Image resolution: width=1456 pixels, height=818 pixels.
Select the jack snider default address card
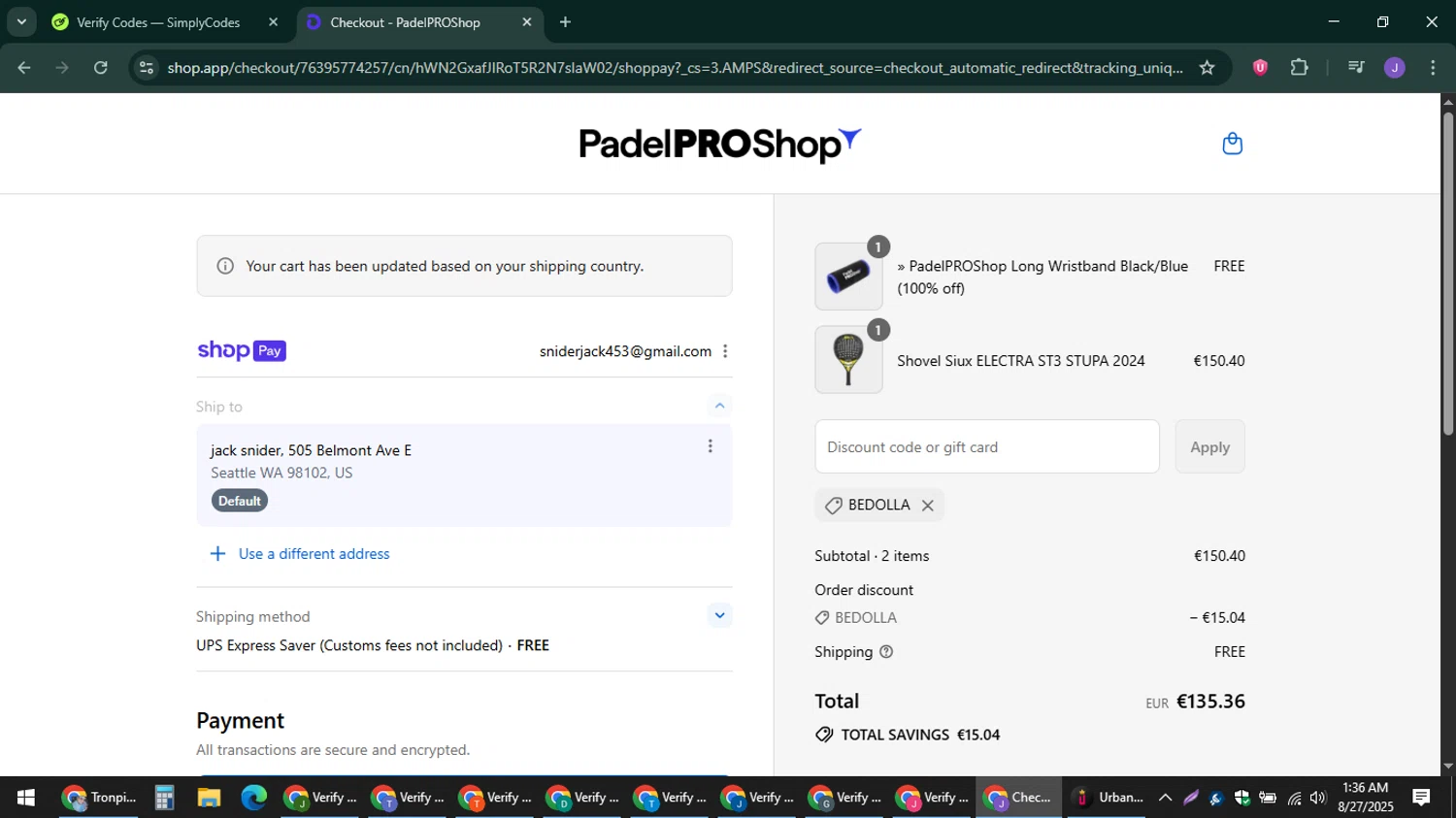(x=464, y=475)
